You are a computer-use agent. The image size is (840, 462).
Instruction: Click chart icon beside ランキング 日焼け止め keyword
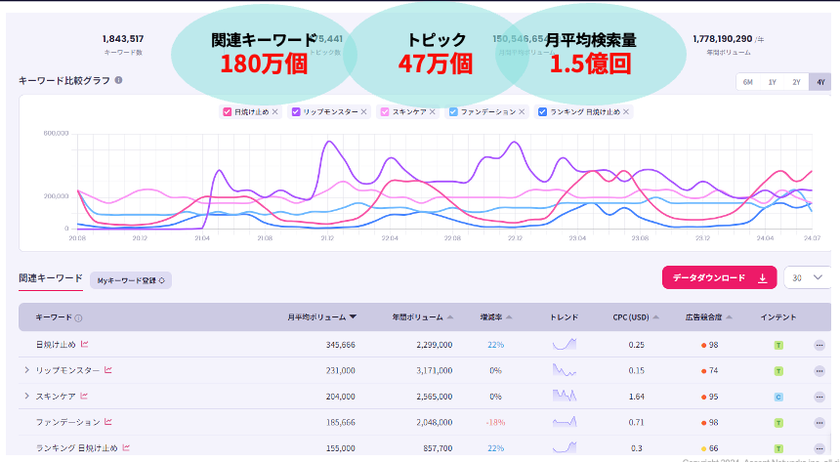(x=126, y=447)
